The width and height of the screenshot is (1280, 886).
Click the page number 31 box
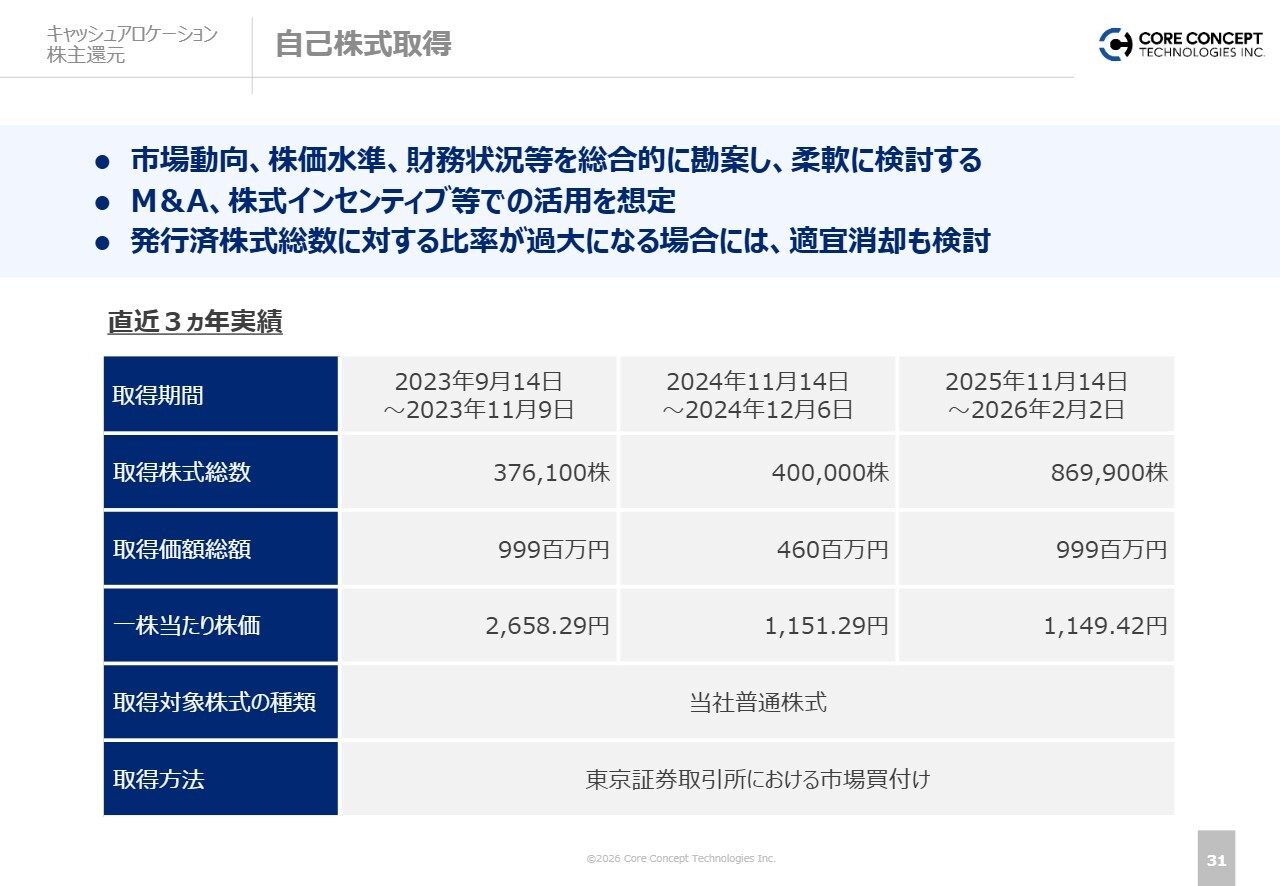(x=1216, y=859)
